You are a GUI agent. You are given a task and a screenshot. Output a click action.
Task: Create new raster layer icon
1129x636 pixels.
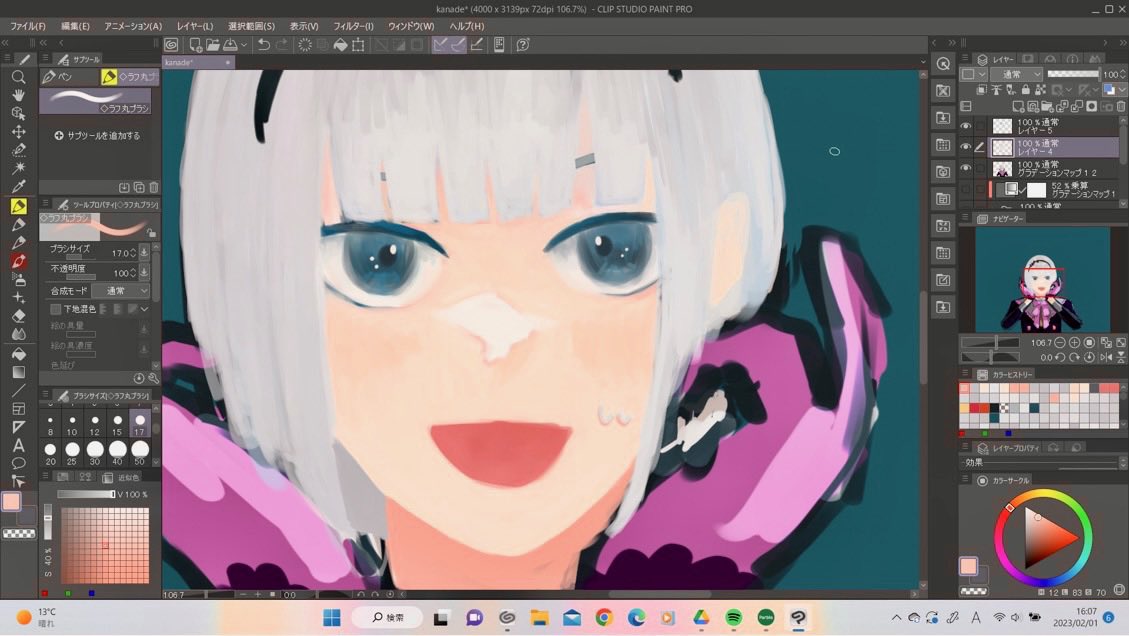[1018, 107]
